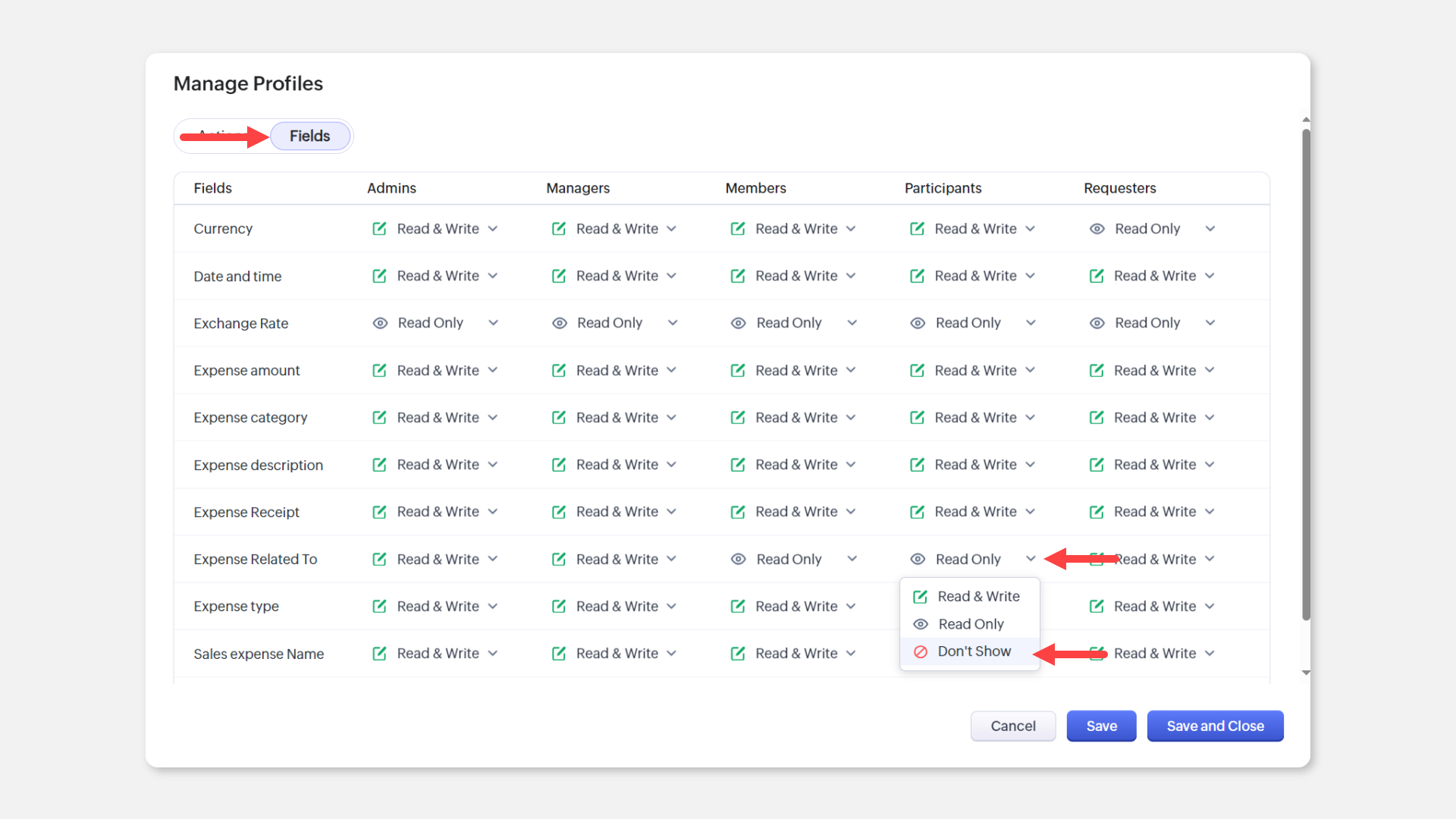Image resolution: width=1456 pixels, height=819 pixels.
Task: Click the edit icon for Currency Admins
Action: coord(379,228)
